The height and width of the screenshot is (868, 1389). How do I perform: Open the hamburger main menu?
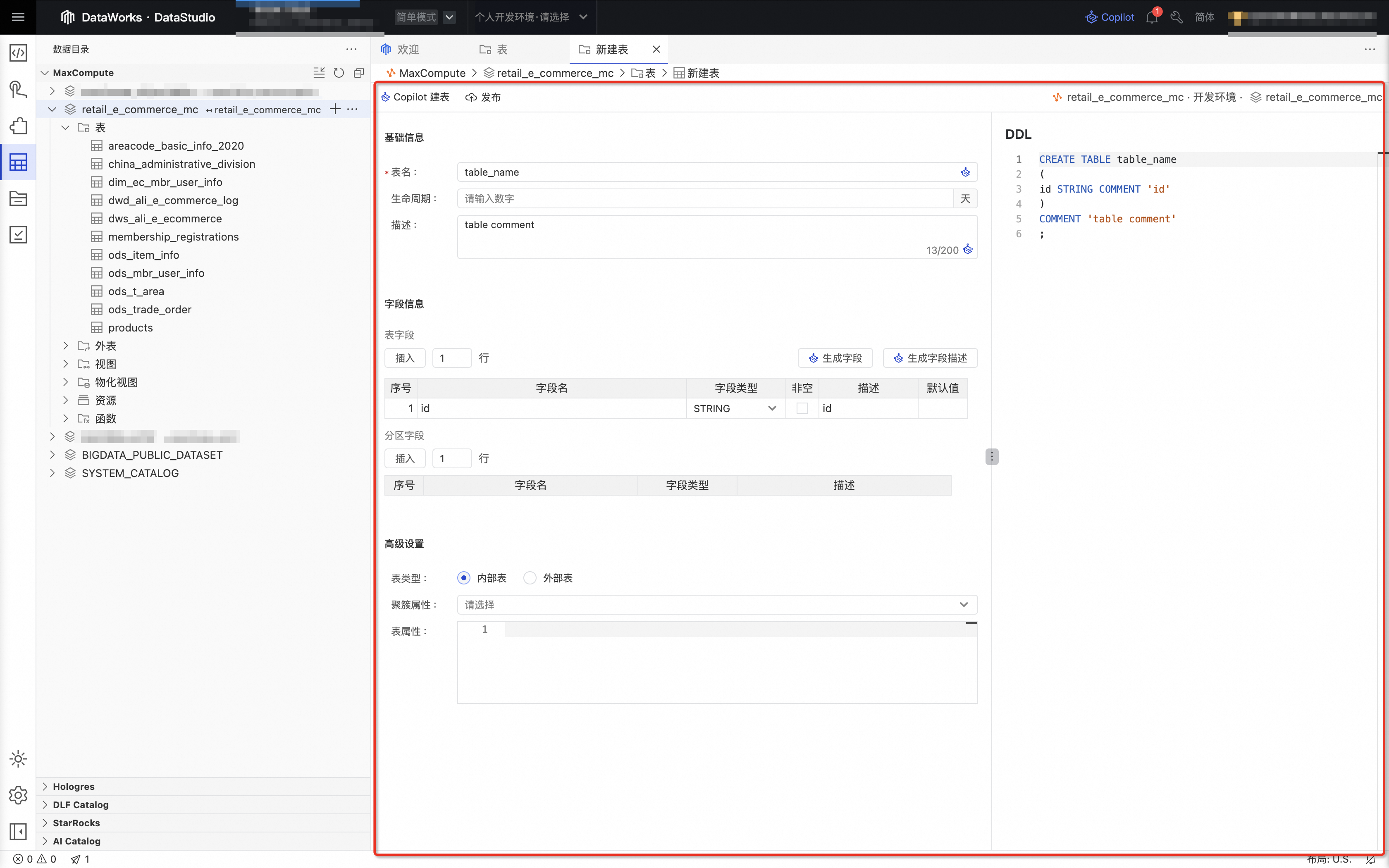(18, 17)
